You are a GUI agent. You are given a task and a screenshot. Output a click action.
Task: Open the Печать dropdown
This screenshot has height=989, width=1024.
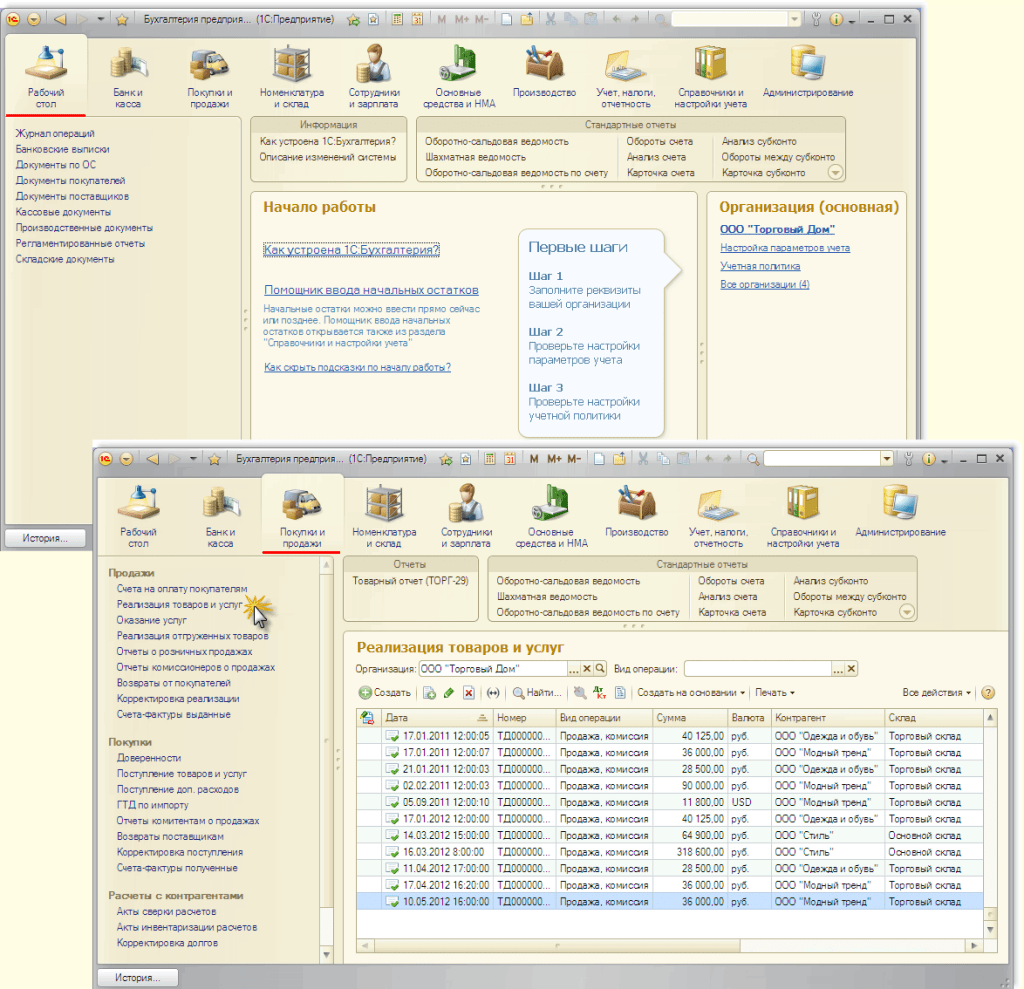[x=775, y=693]
